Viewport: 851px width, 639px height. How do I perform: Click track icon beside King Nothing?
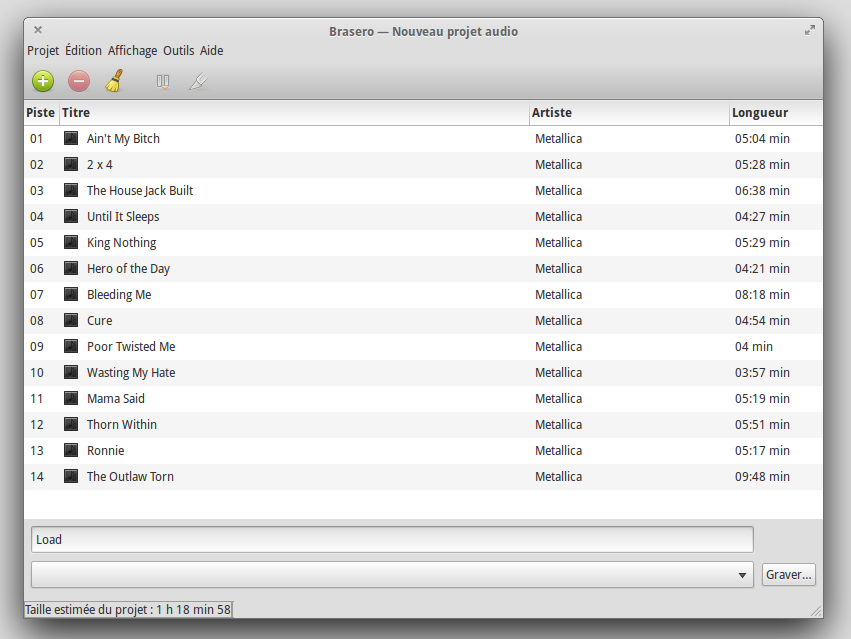[x=71, y=242]
